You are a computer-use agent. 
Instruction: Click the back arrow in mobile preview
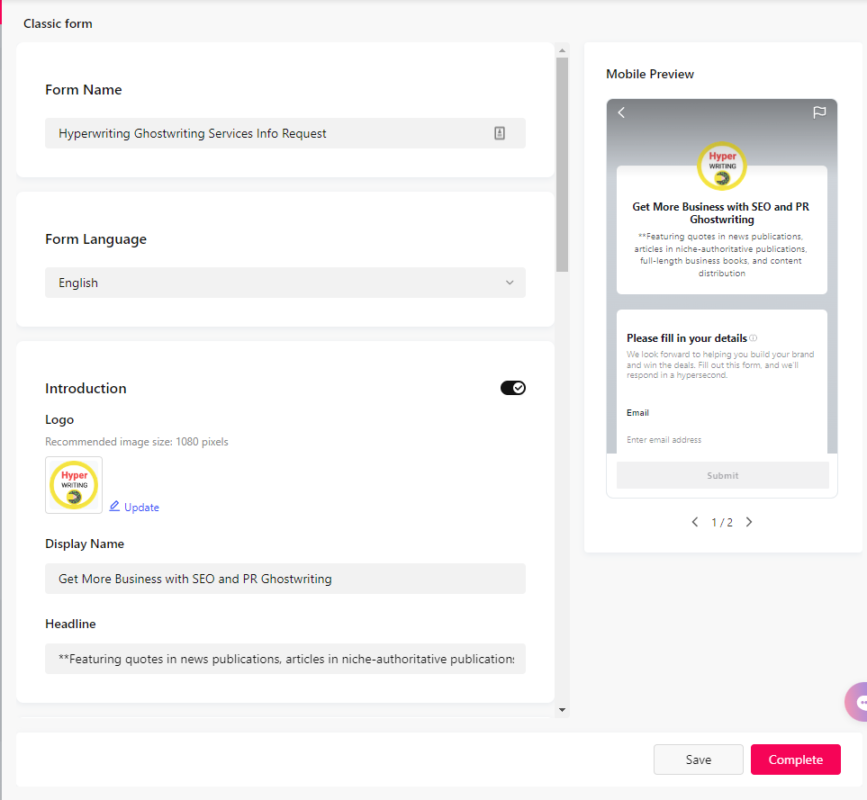click(x=621, y=113)
